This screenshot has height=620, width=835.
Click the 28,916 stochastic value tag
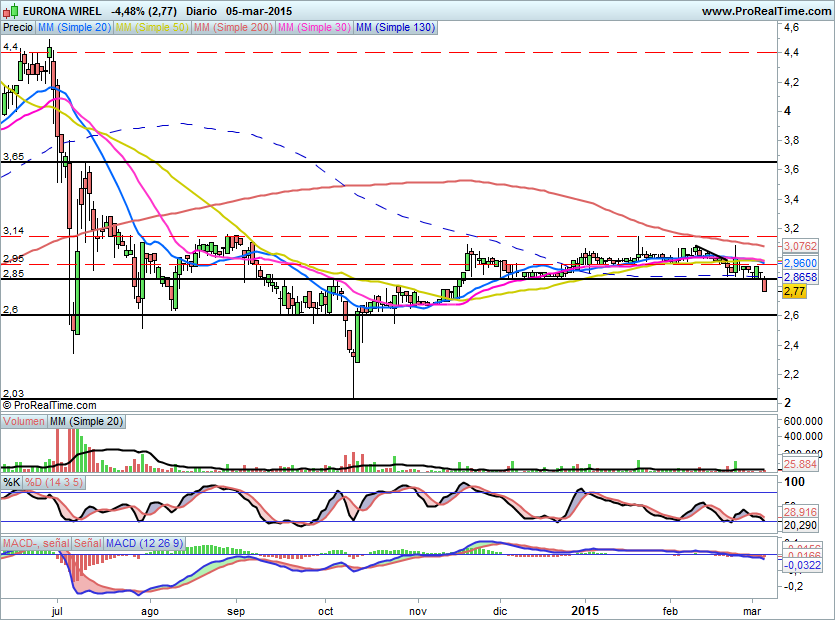tap(800, 512)
